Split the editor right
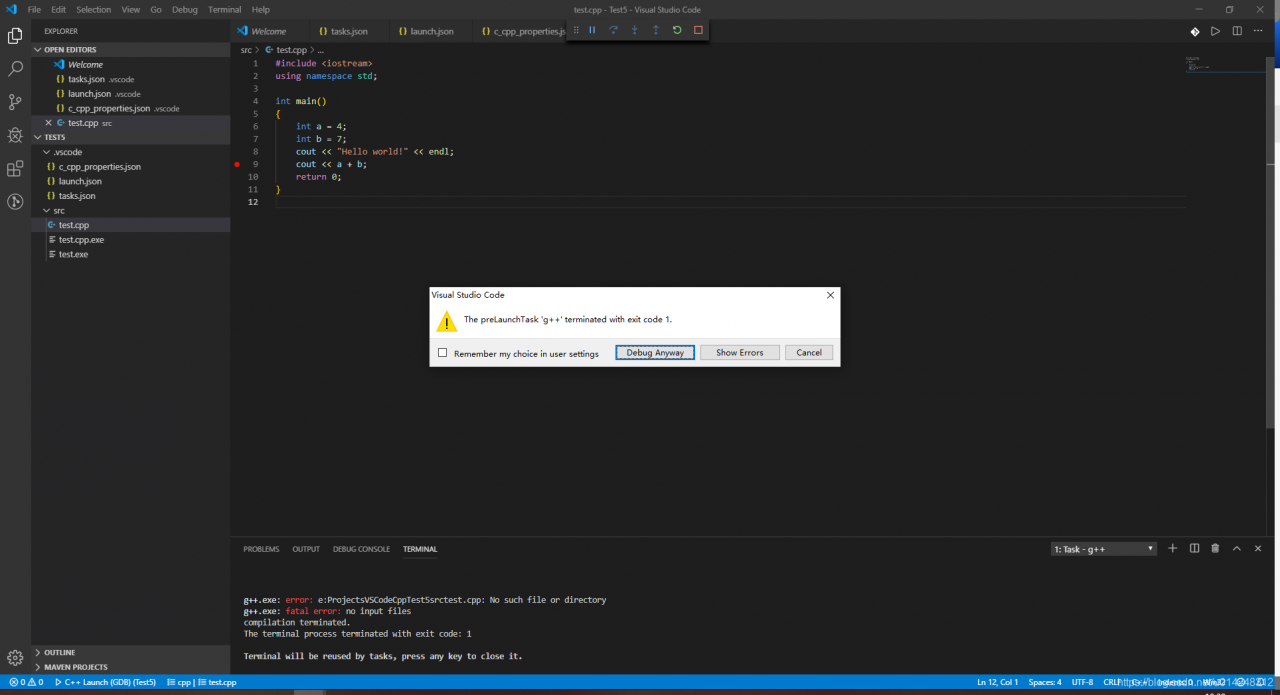Image resolution: width=1280 pixels, height=695 pixels. (x=1237, y=31)
